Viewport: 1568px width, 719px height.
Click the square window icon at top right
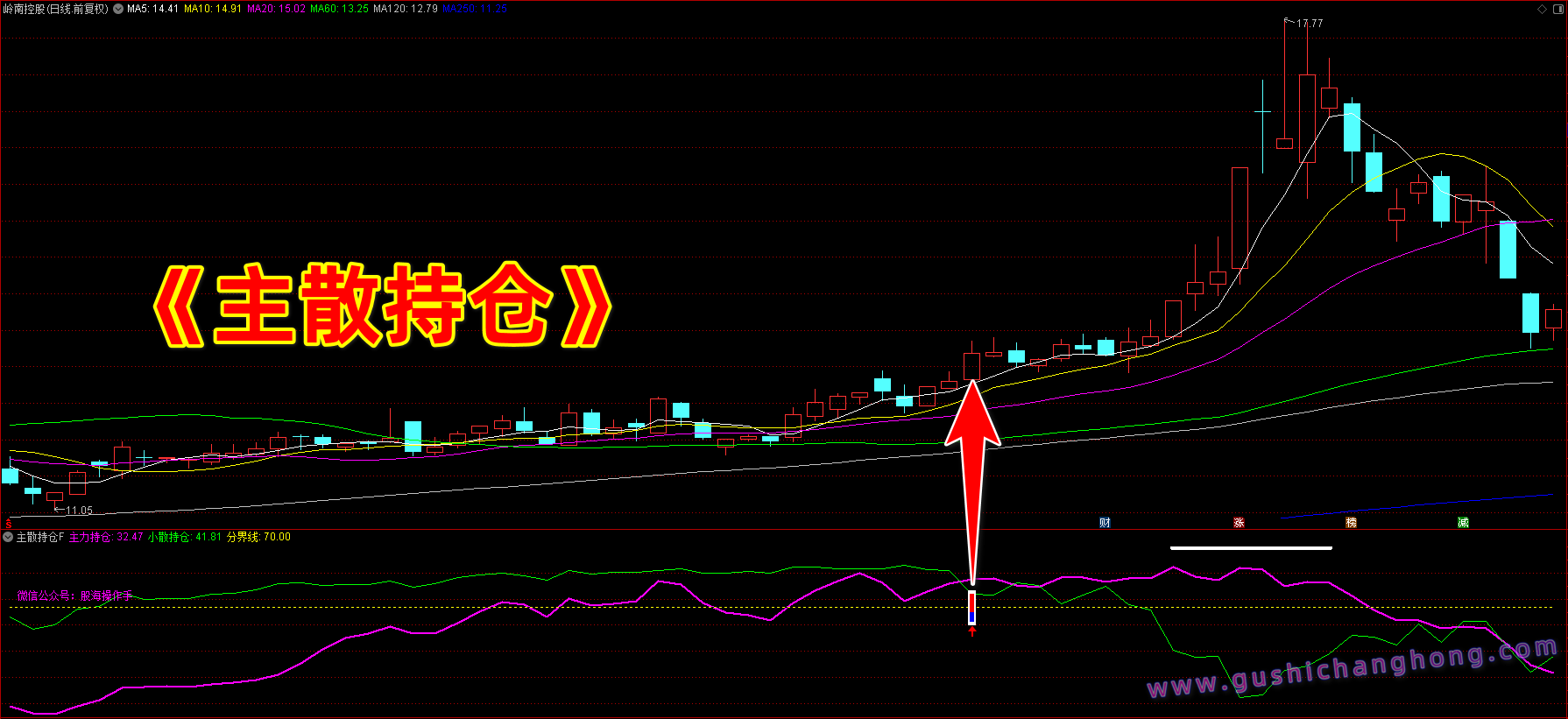(x=1557, y=9)
